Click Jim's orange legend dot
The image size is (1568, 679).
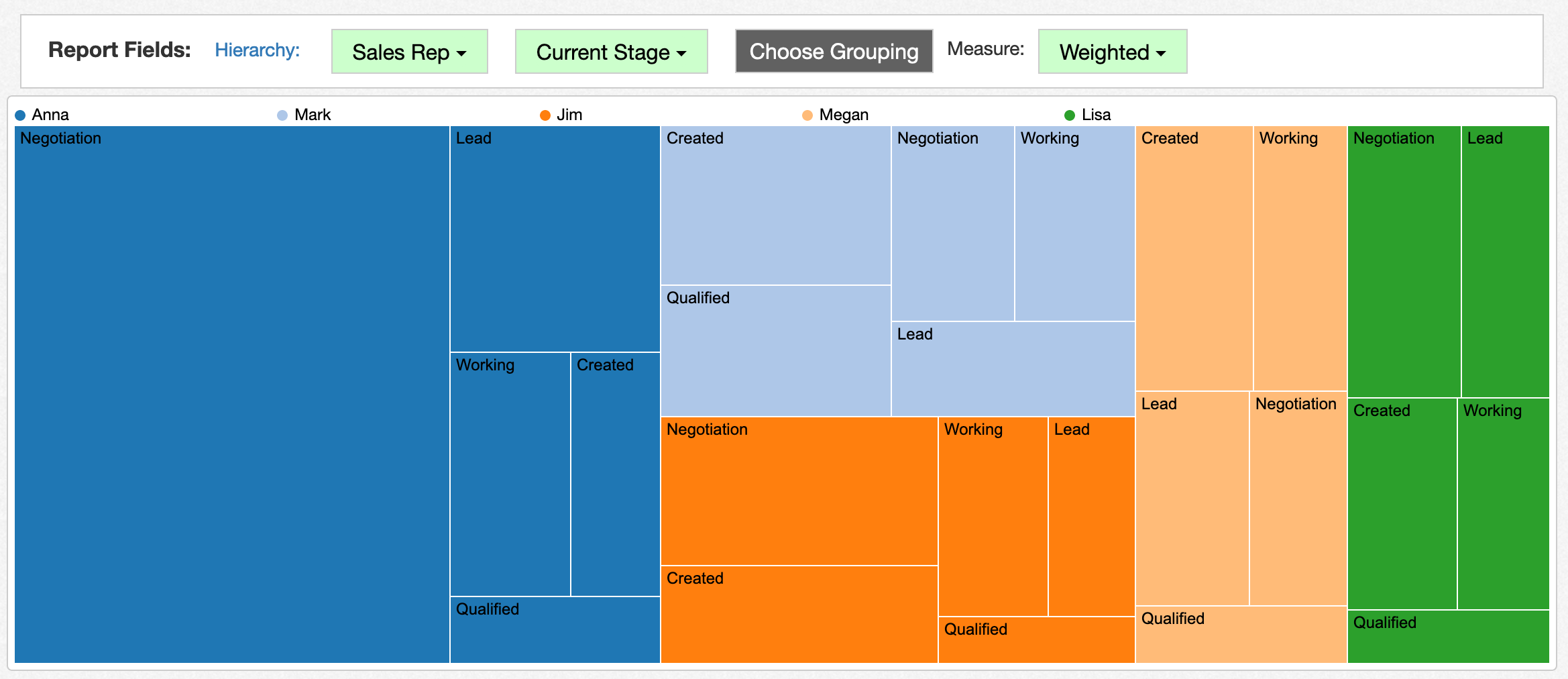click(545, 115)
